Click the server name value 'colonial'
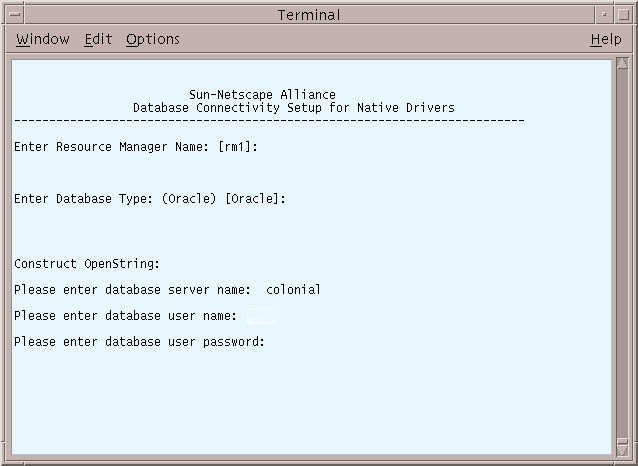The image size is (638, 466). pyautogui.click(x=293, y=290)
